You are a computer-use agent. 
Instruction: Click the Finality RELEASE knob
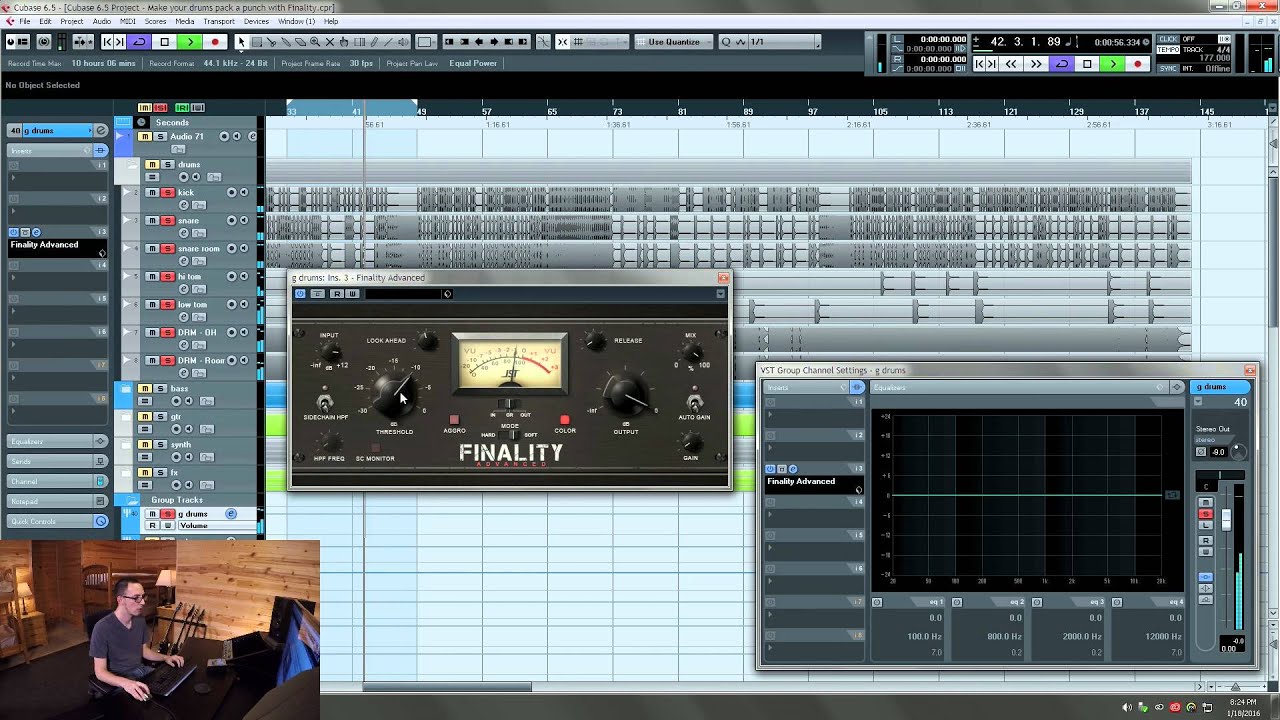click(x=594, y=341)
